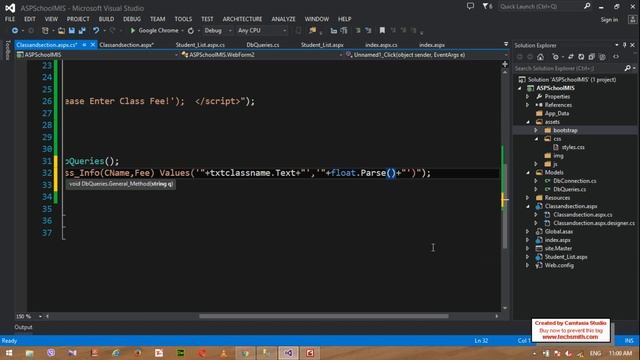Click Solution Explorer Refresh icon
This screenshot has width=640, height=360.
[581, 57]
